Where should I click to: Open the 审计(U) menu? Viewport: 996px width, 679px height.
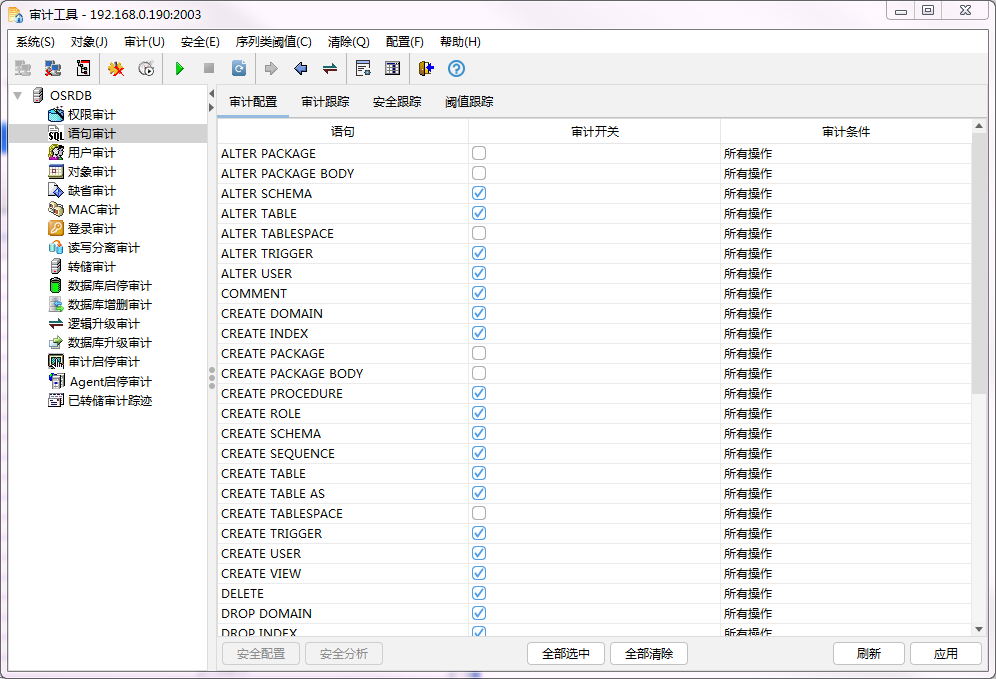click(x=144, y=42)
